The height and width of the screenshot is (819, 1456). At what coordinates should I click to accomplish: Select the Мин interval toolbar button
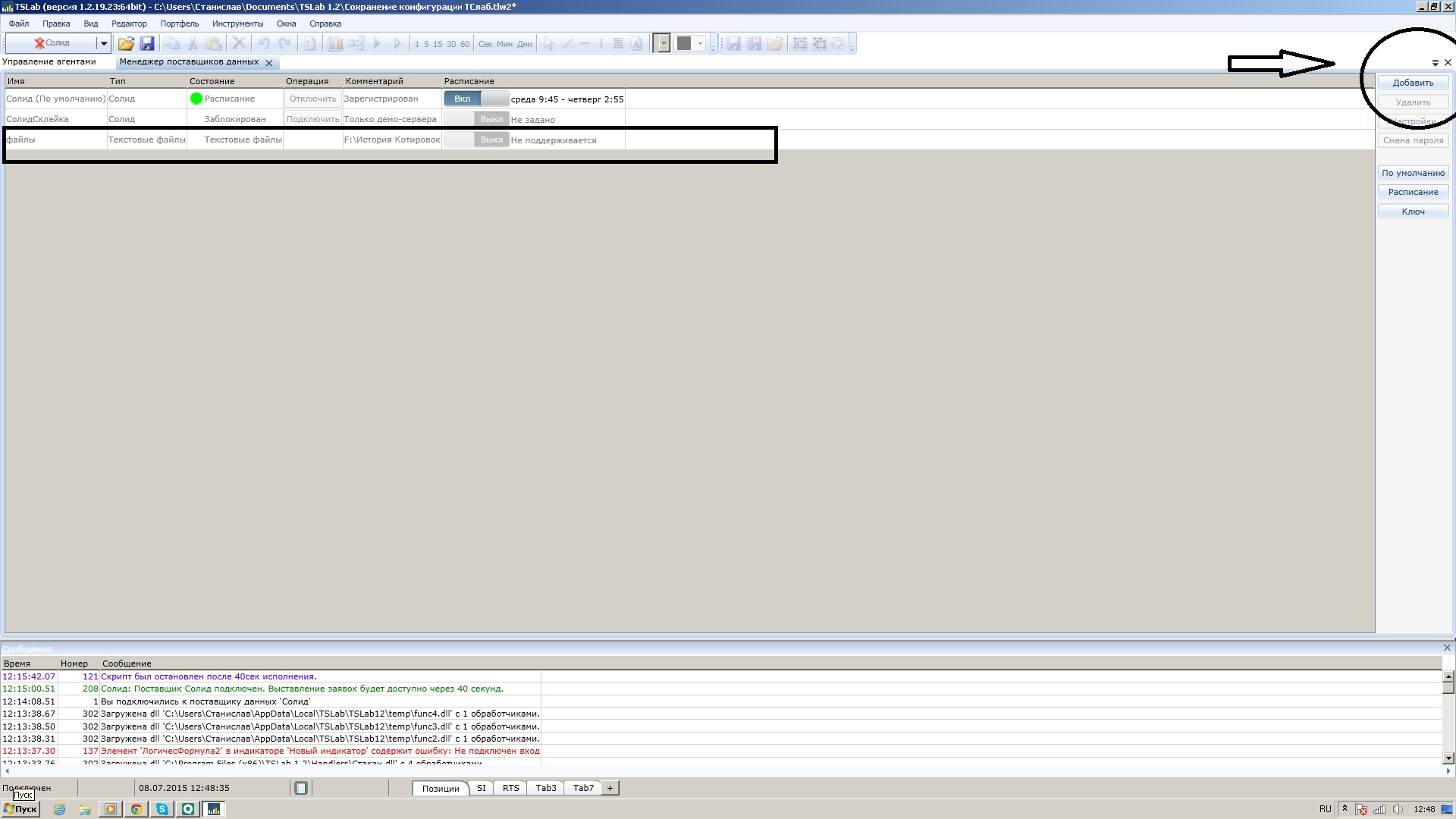tap(504, 44)
